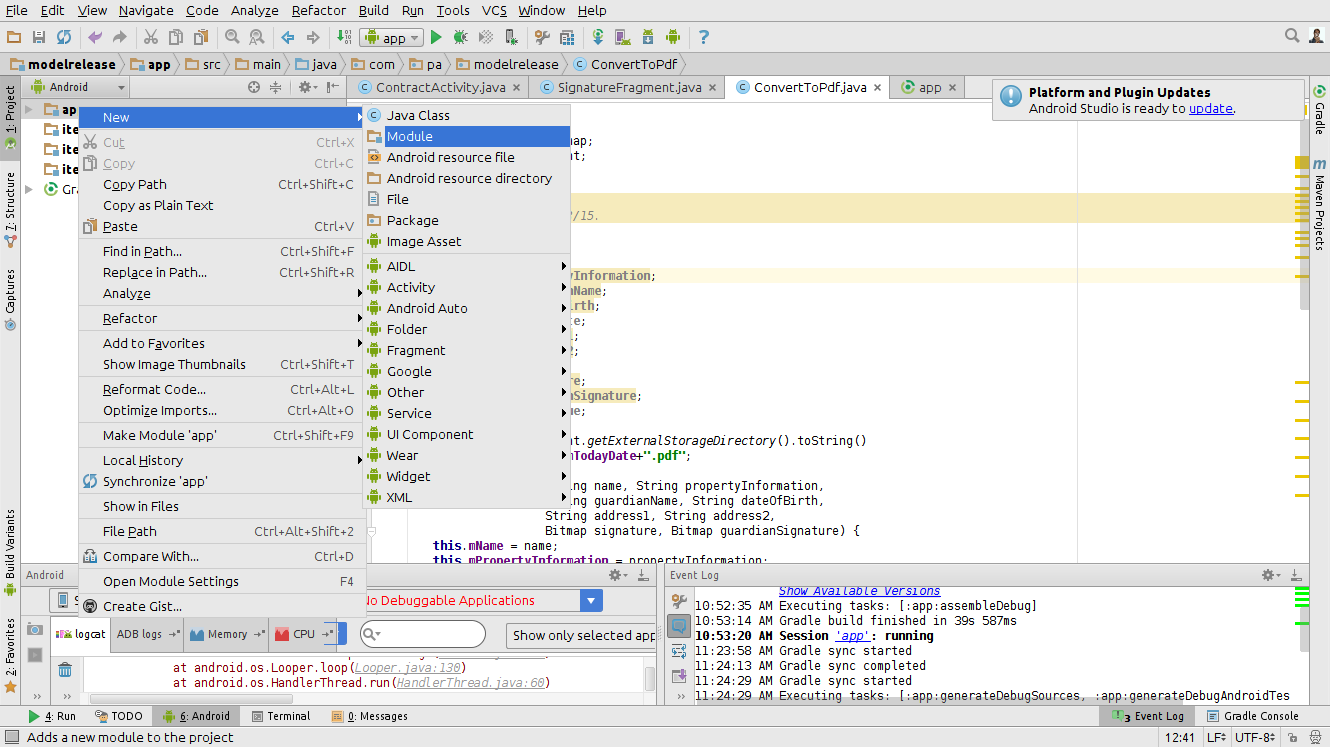The width and height of the screenshot is (1330, 747).
Task: Run 'app' with the green play icon
Action: click(436, 37)
